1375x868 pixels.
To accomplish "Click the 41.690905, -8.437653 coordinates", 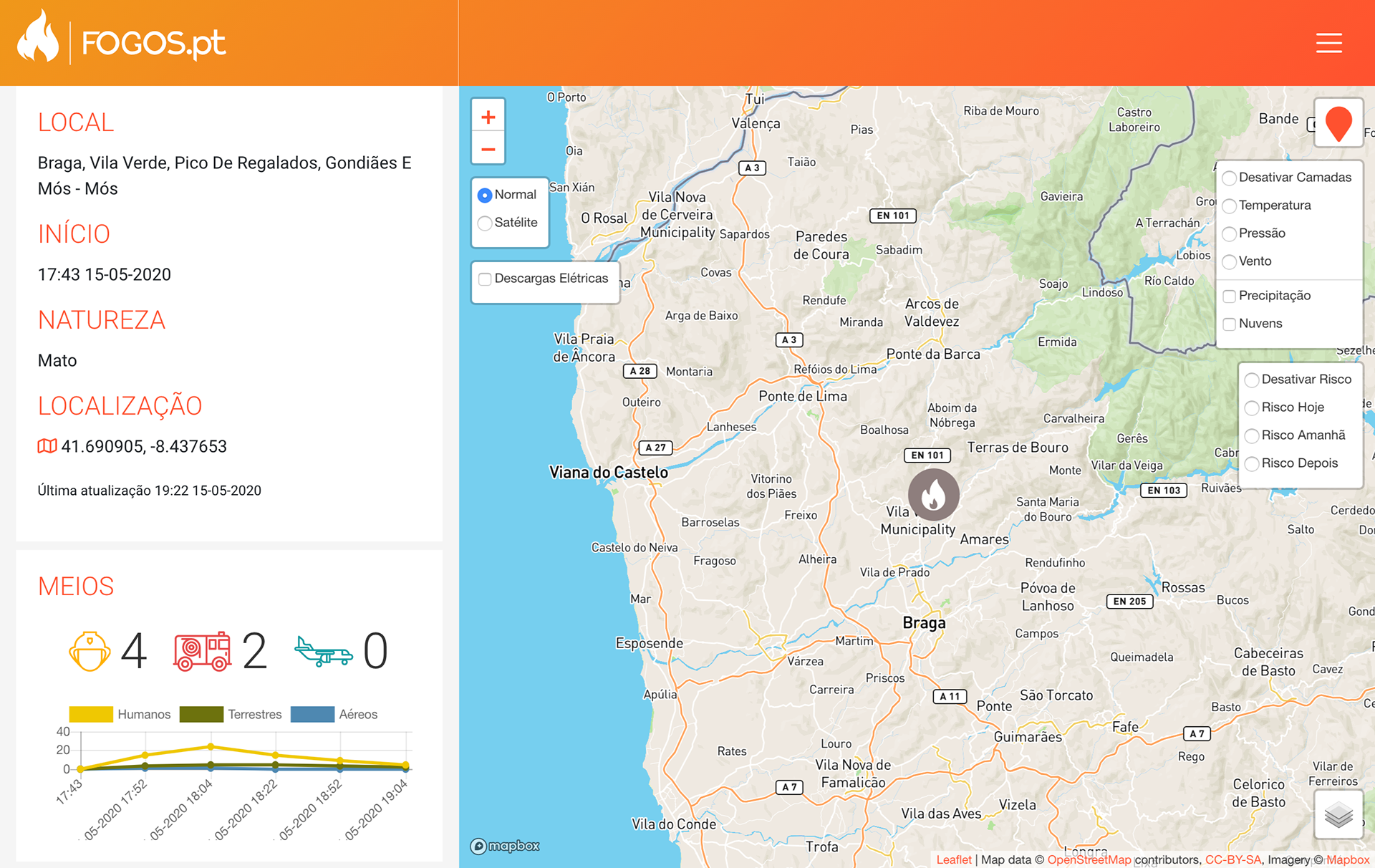I will [144, 446].
